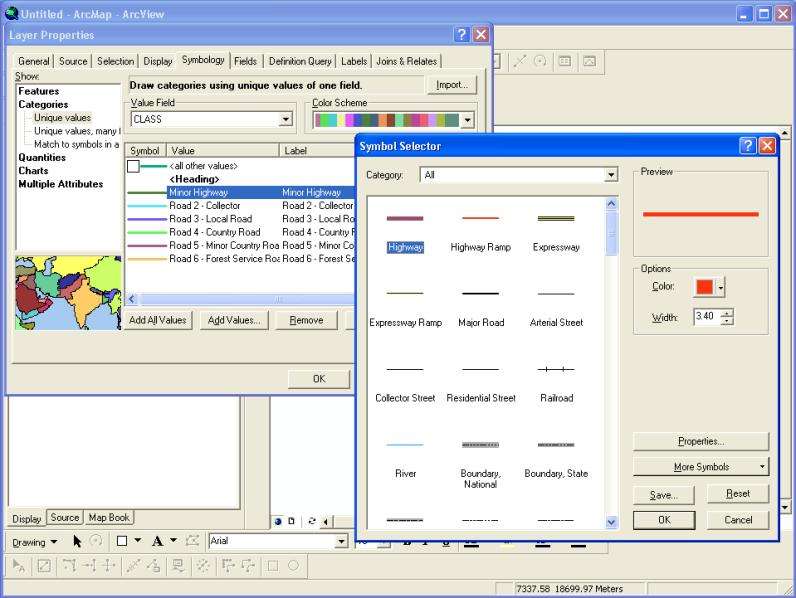The image size is (796, 598).
Task: Expand the Value Field CLASS dropdown
Action: 286,120
